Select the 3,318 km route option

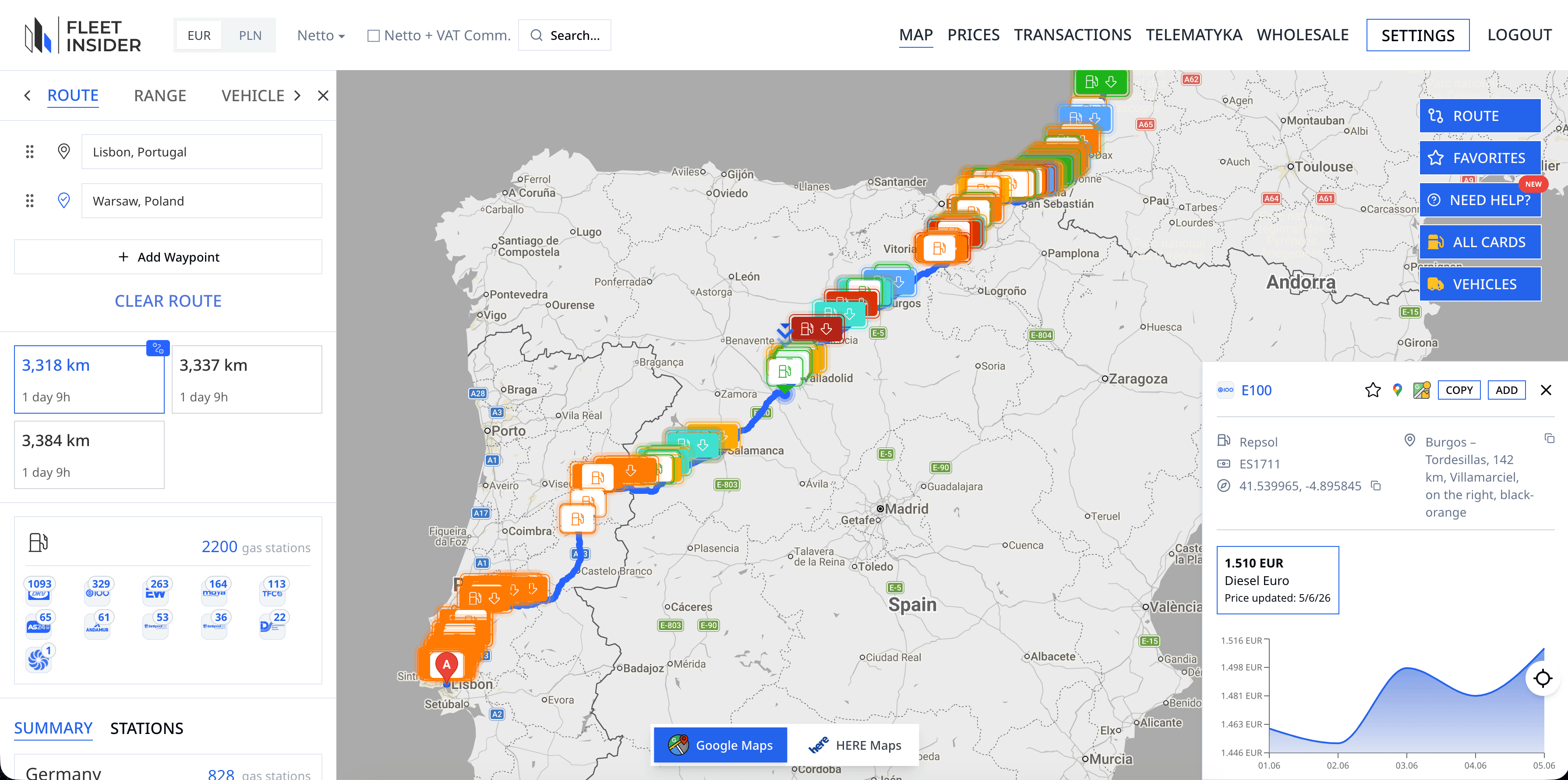89,379
